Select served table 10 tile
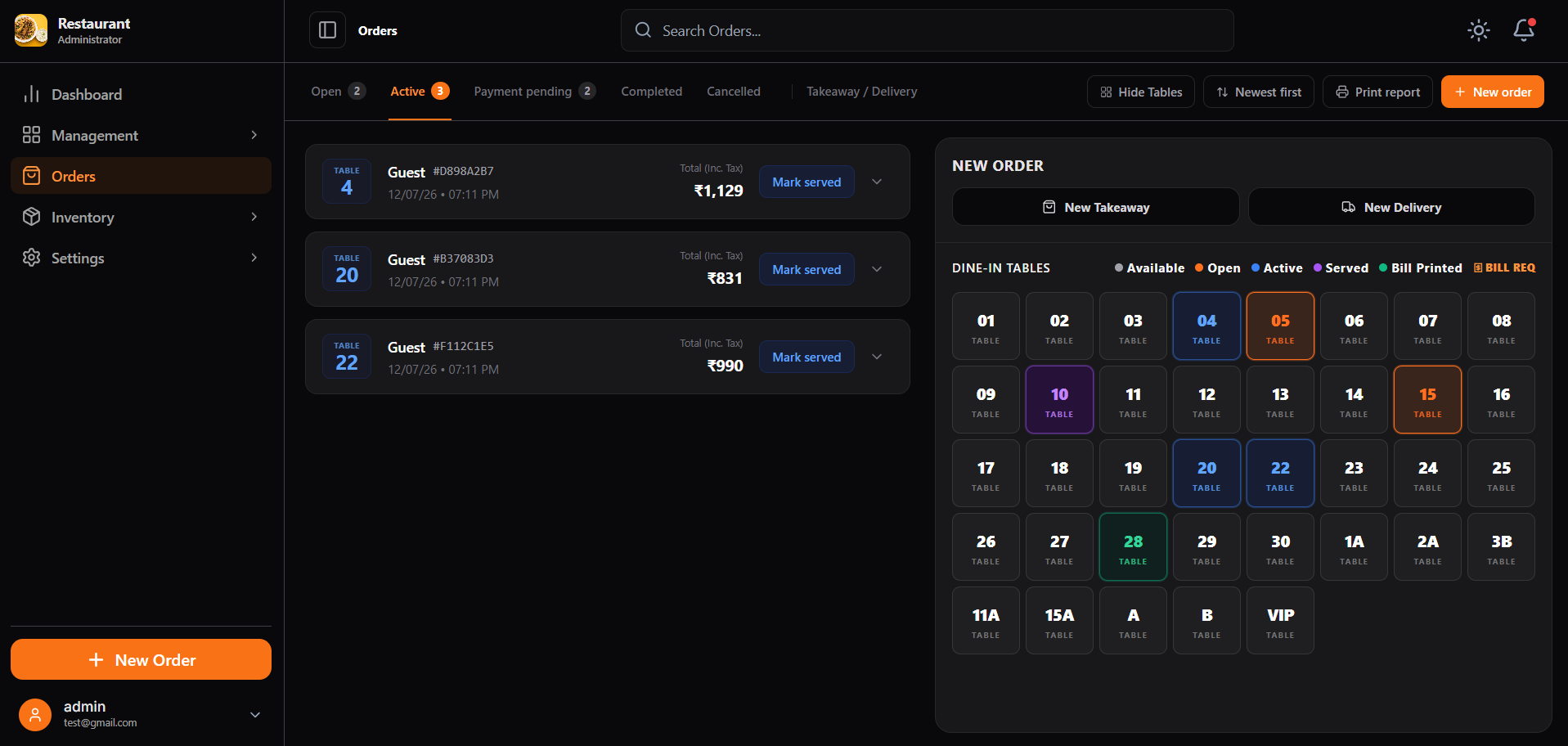 pos(1059,399)
